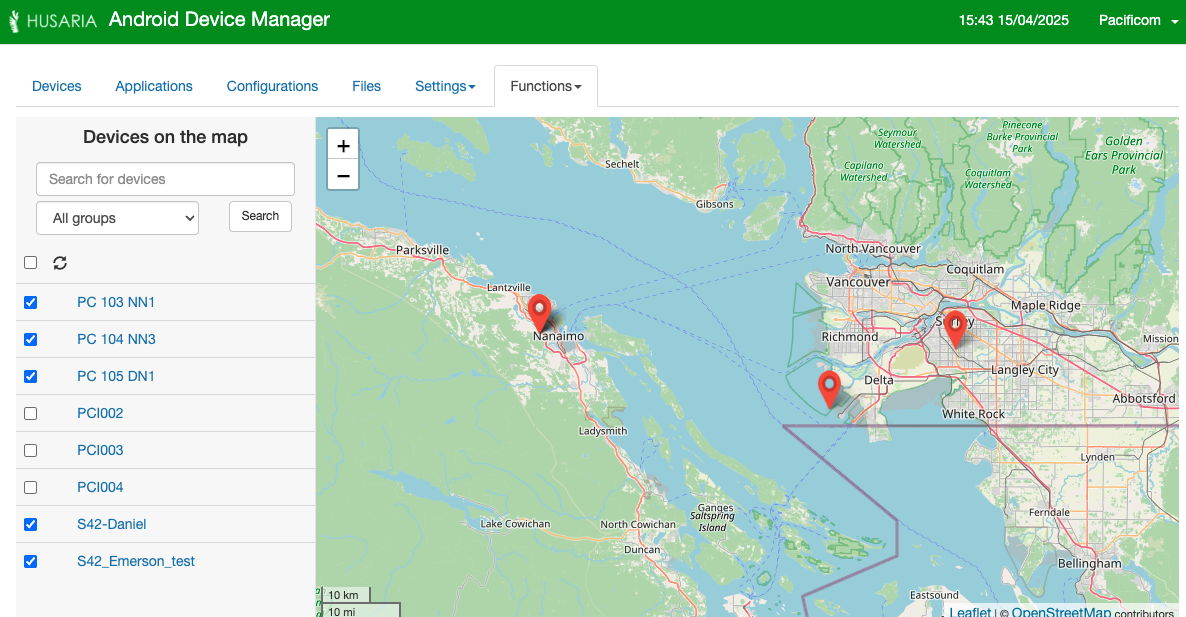Click the Lynden label on the map

pos(1098,457)
